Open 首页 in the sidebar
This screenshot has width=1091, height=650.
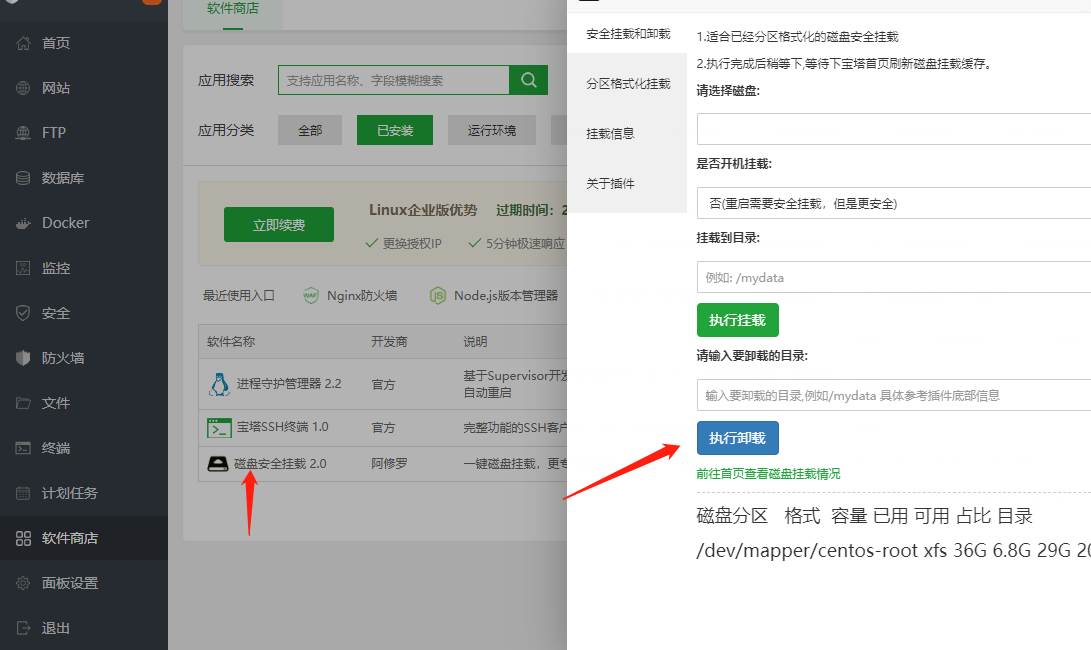(56, 43)
